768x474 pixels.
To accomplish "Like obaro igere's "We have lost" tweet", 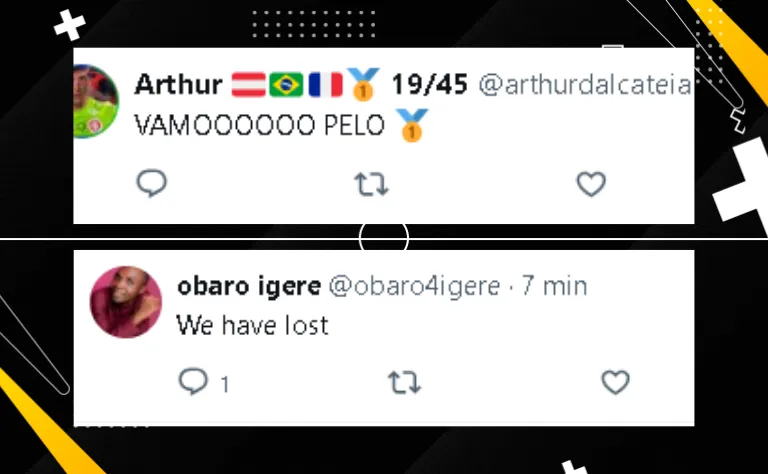I will click(x=616, y=382).
